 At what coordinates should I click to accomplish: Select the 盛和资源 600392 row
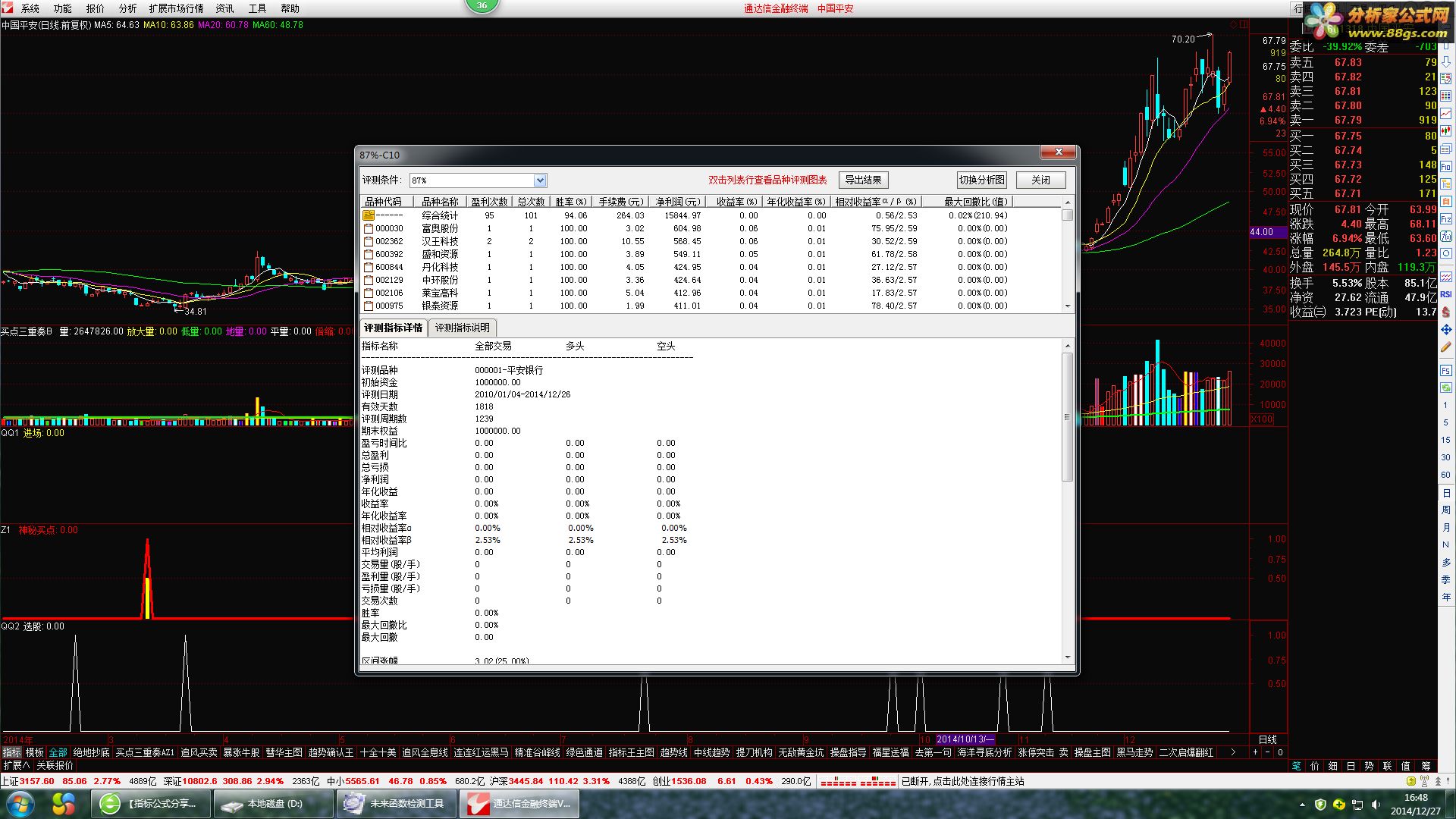(x=712, y=254)
